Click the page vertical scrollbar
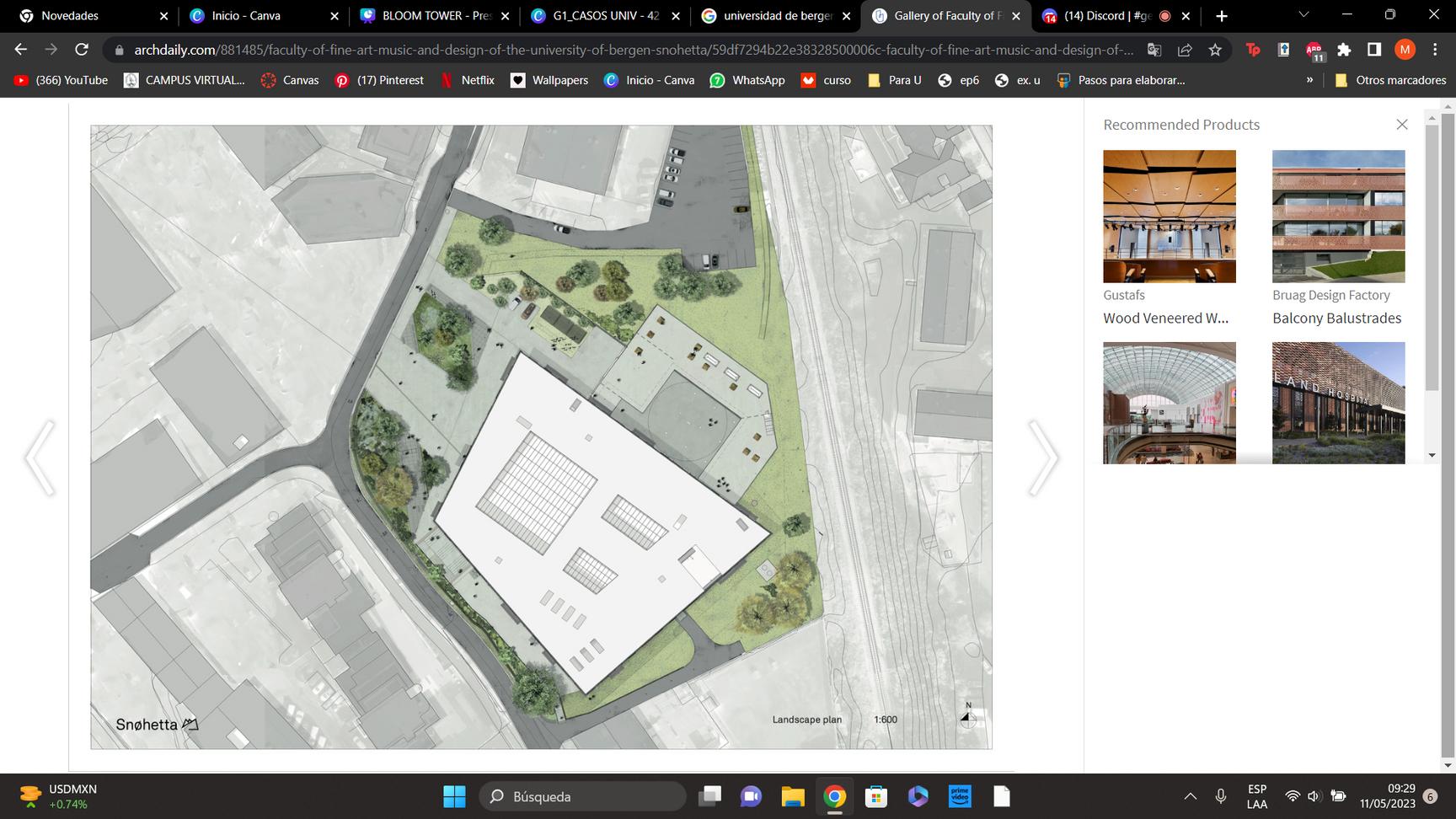1456x819 pixels. (1449, 435)
